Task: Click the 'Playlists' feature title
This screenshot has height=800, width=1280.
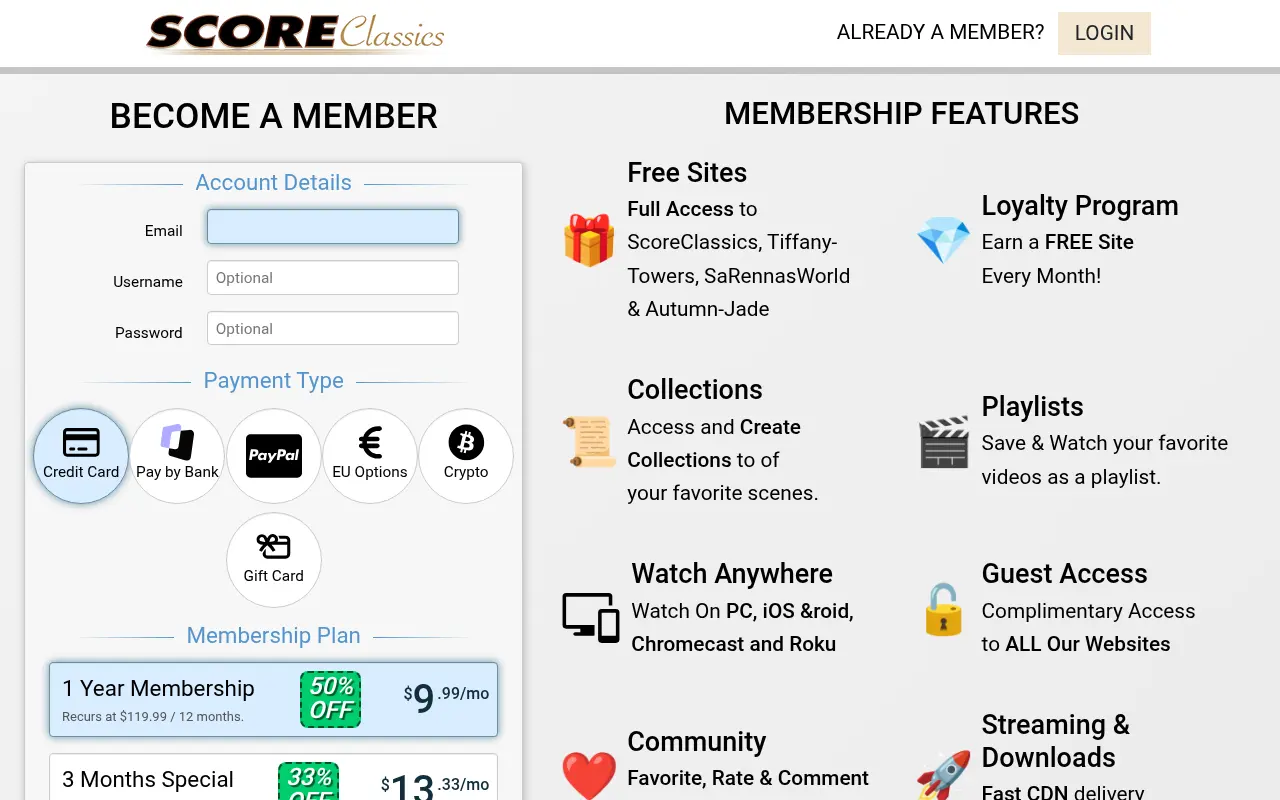Action: click(x=1033, y=406)
